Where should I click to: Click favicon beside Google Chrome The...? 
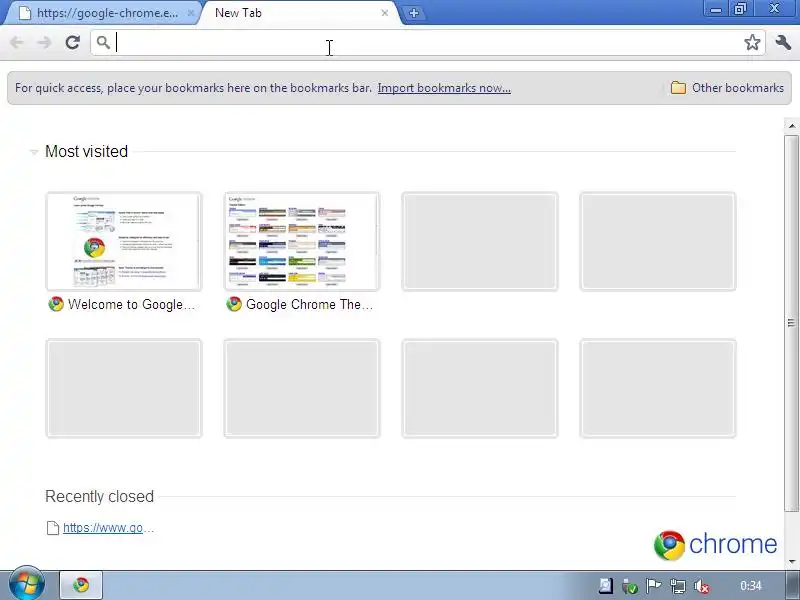[234, 304]
